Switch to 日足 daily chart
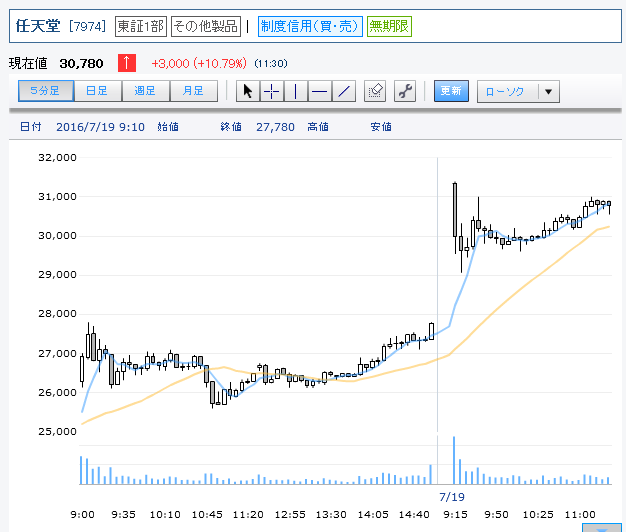Image resolution: width=626 pixels, height=532 pixels. point(98,91)
